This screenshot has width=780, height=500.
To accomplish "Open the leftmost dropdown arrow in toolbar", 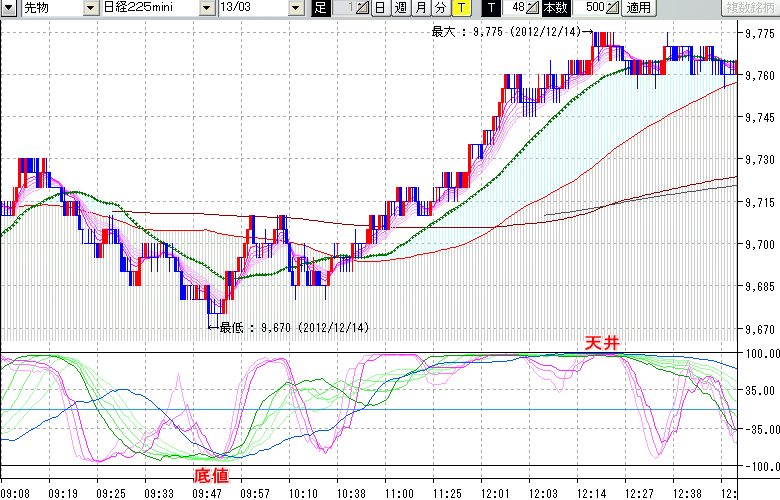I will pos(8,8).
